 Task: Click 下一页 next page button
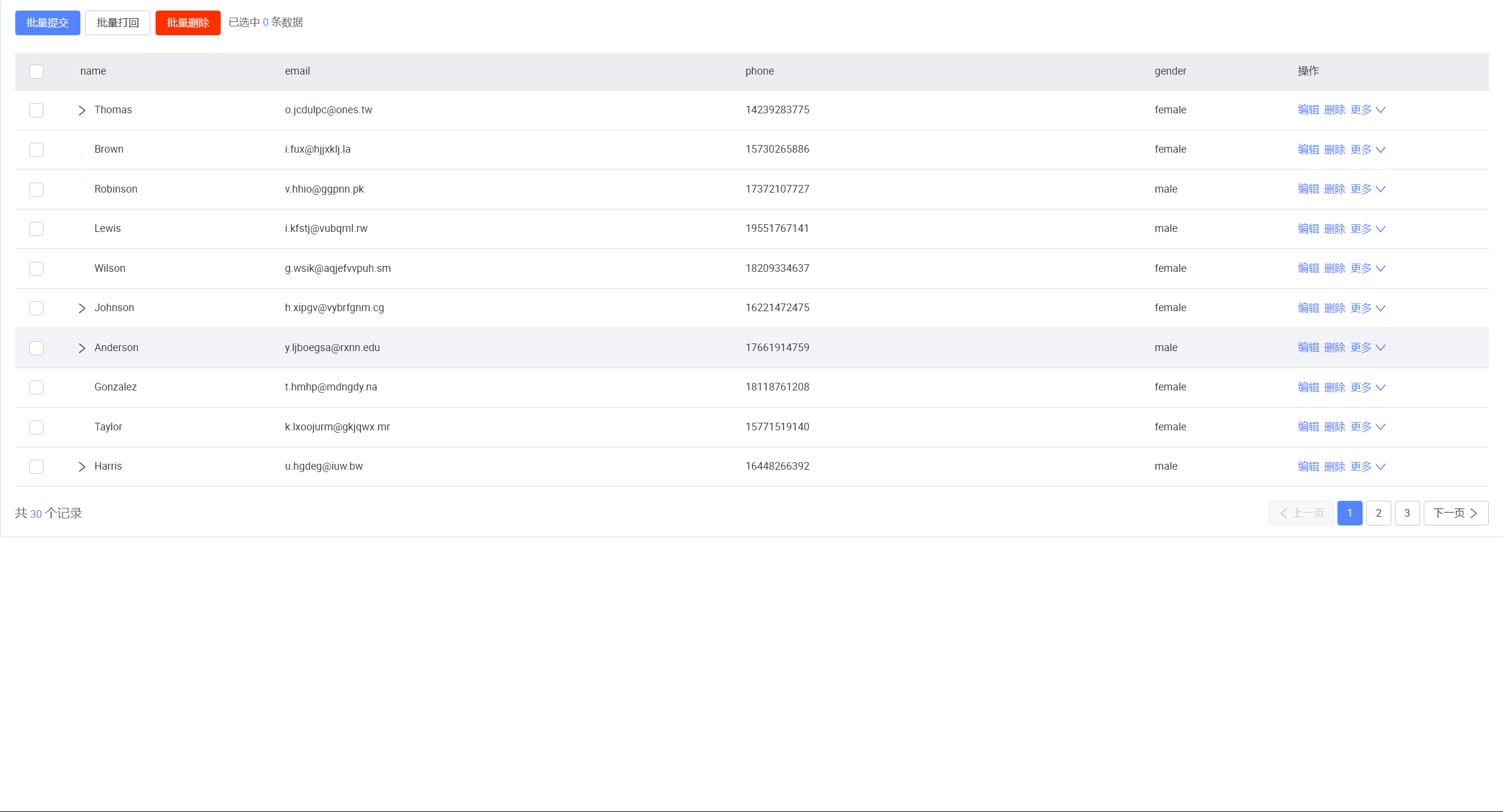pos(1455,513)
